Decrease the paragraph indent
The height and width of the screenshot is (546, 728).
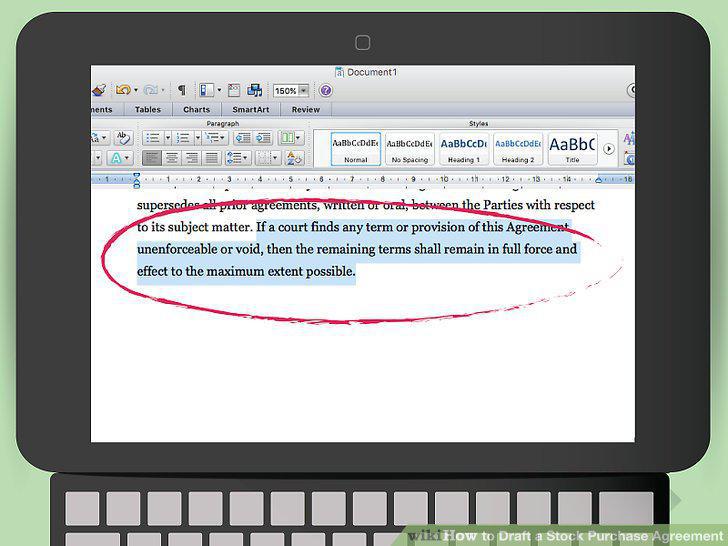click(243, 138)
